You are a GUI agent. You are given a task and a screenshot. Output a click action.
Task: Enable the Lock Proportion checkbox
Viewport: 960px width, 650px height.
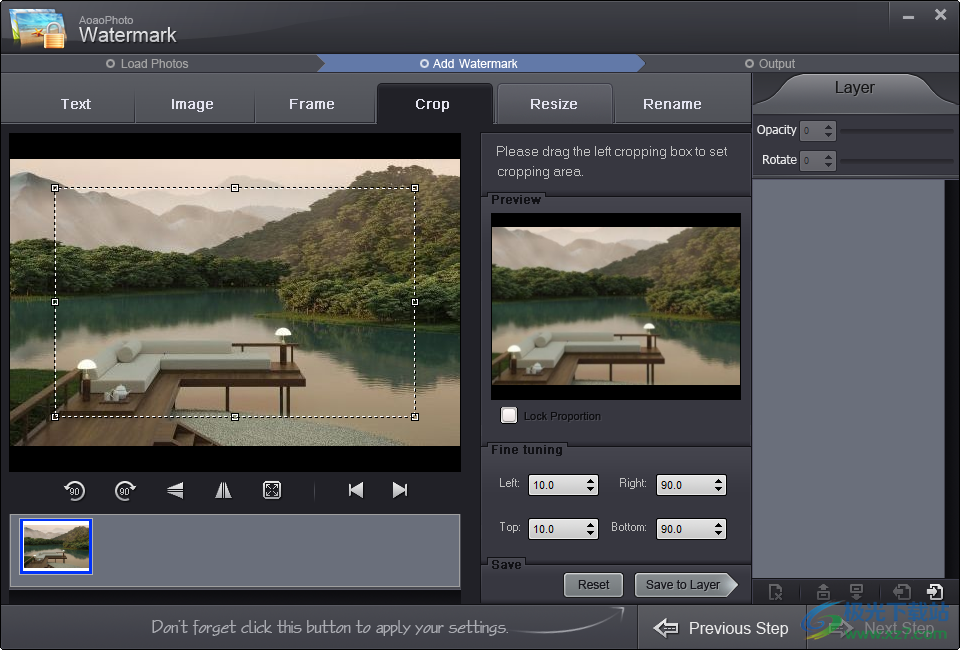509,416
